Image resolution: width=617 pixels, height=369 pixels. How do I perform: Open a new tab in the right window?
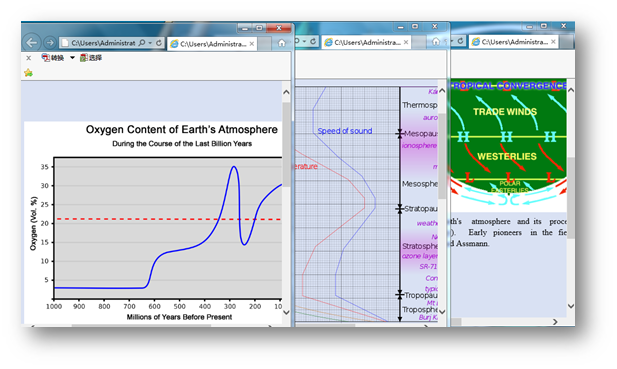[x=566, y=42]
